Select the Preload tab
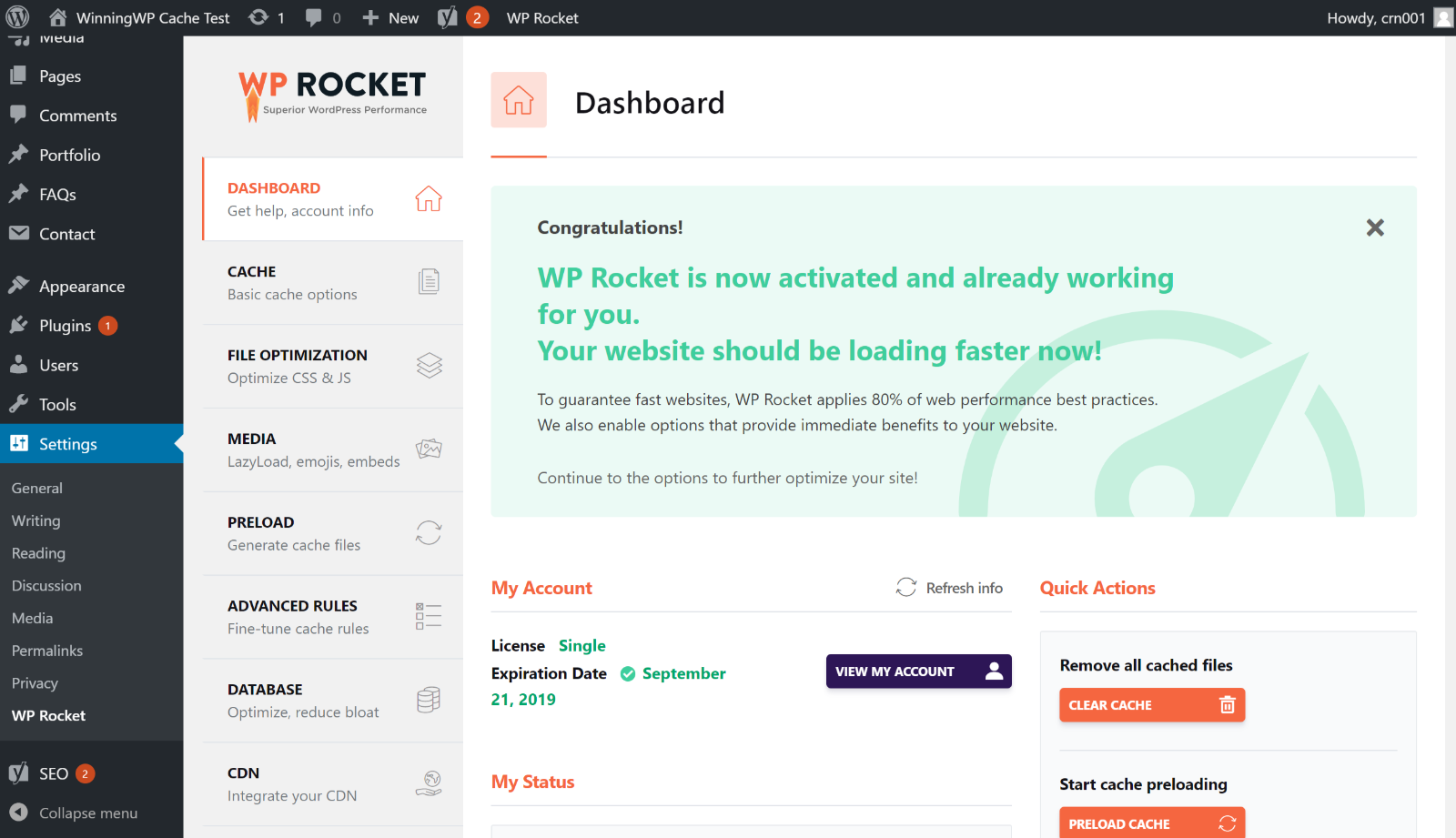This screenshot has width=1456, height=838. point(333,534)
